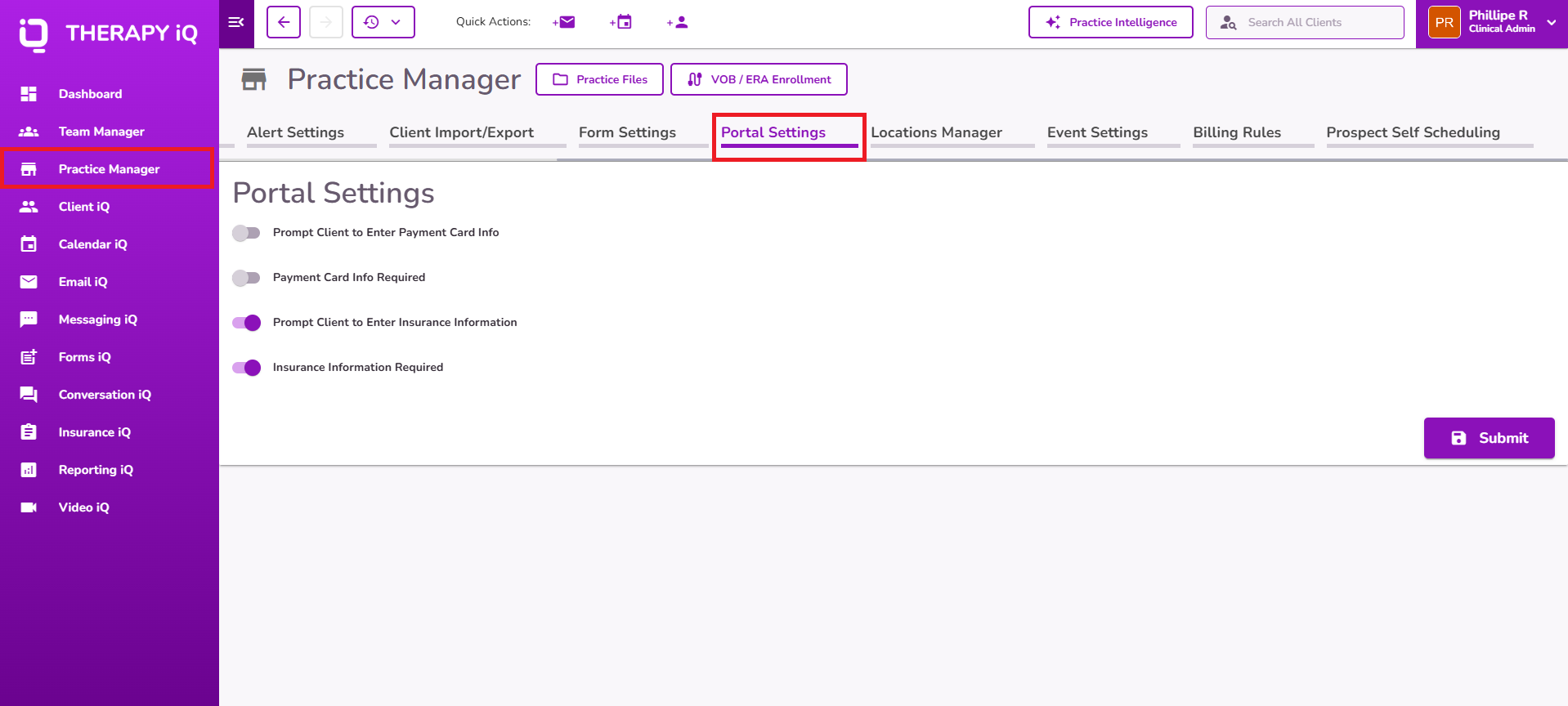Toggle Payment Card Info Required switch
This screenshot has width=1568, height=706.
246,278
